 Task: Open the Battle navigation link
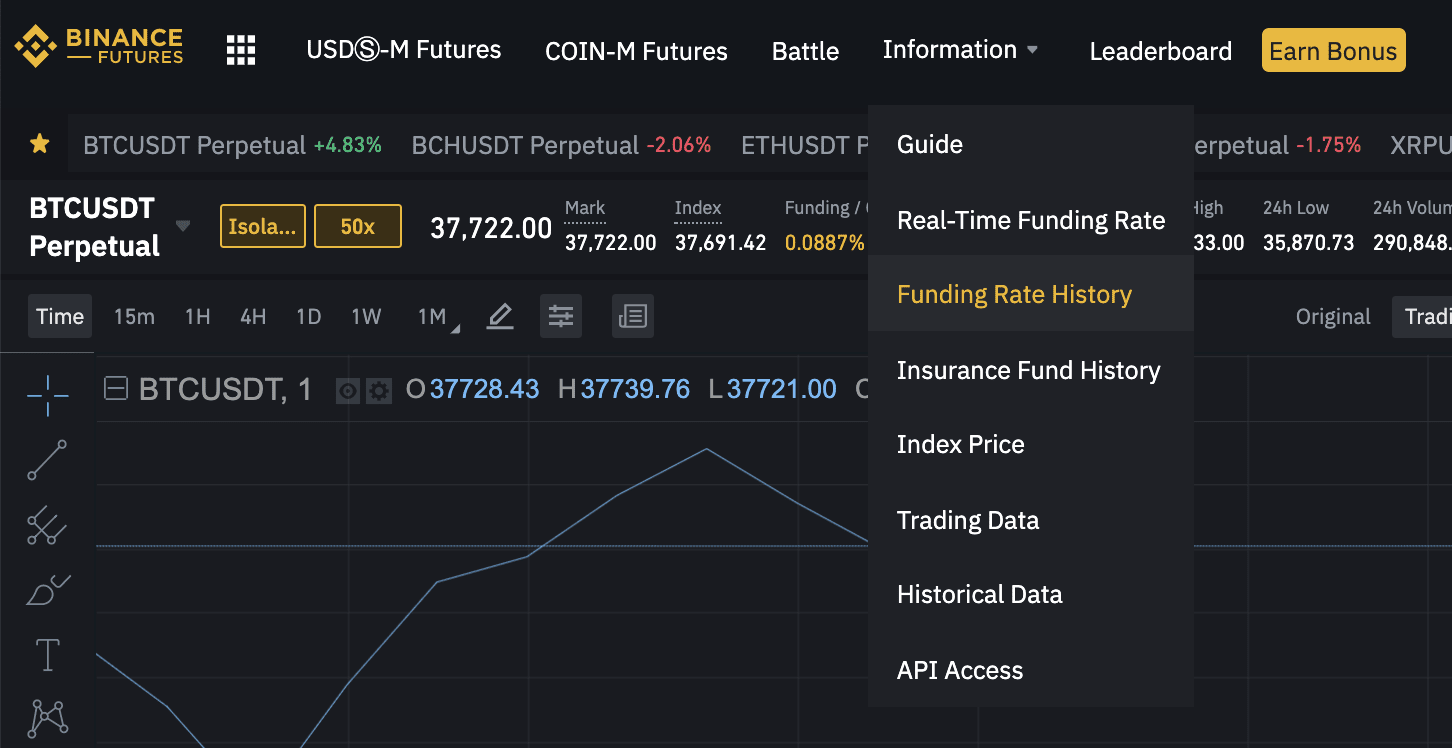click(805, 51)
